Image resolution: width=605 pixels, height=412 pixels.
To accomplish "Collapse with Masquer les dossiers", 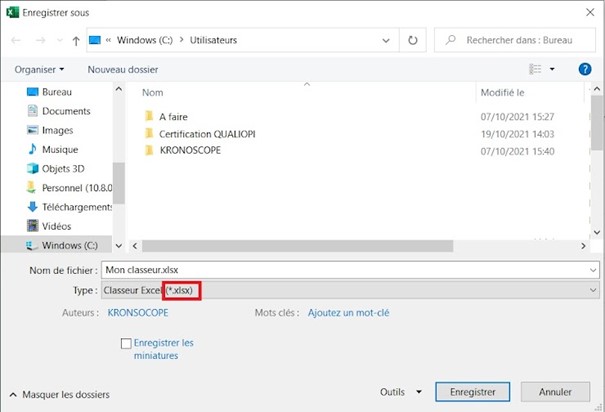I will tap(60, 394).
